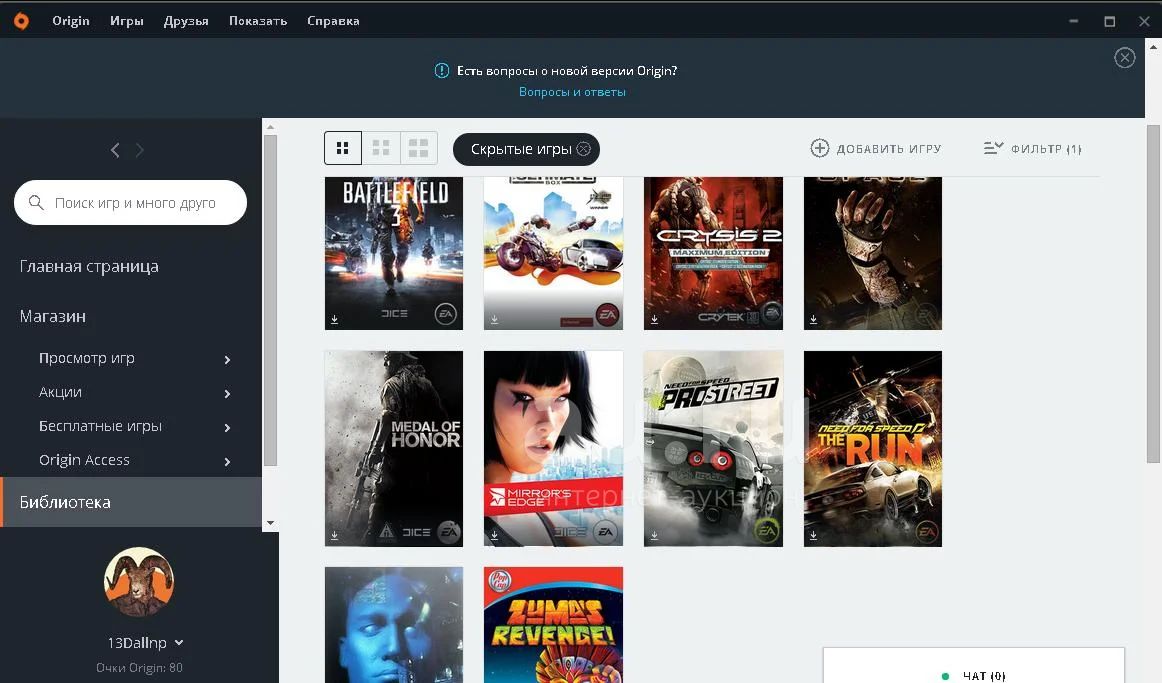Viewport: 1162px width, 683px height.
Task: Open Dead Space game tile
Action: (873, 253)
